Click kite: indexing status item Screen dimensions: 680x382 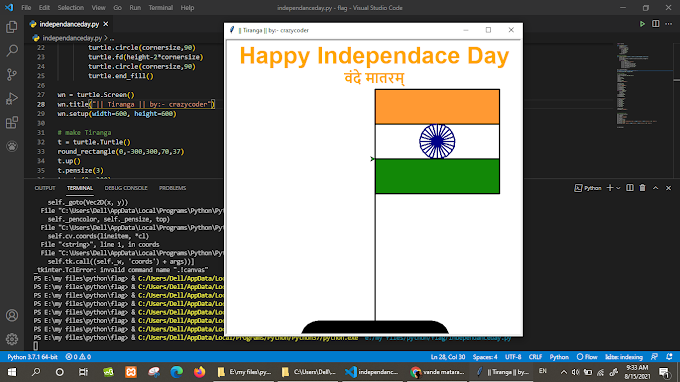coord(624,357)
